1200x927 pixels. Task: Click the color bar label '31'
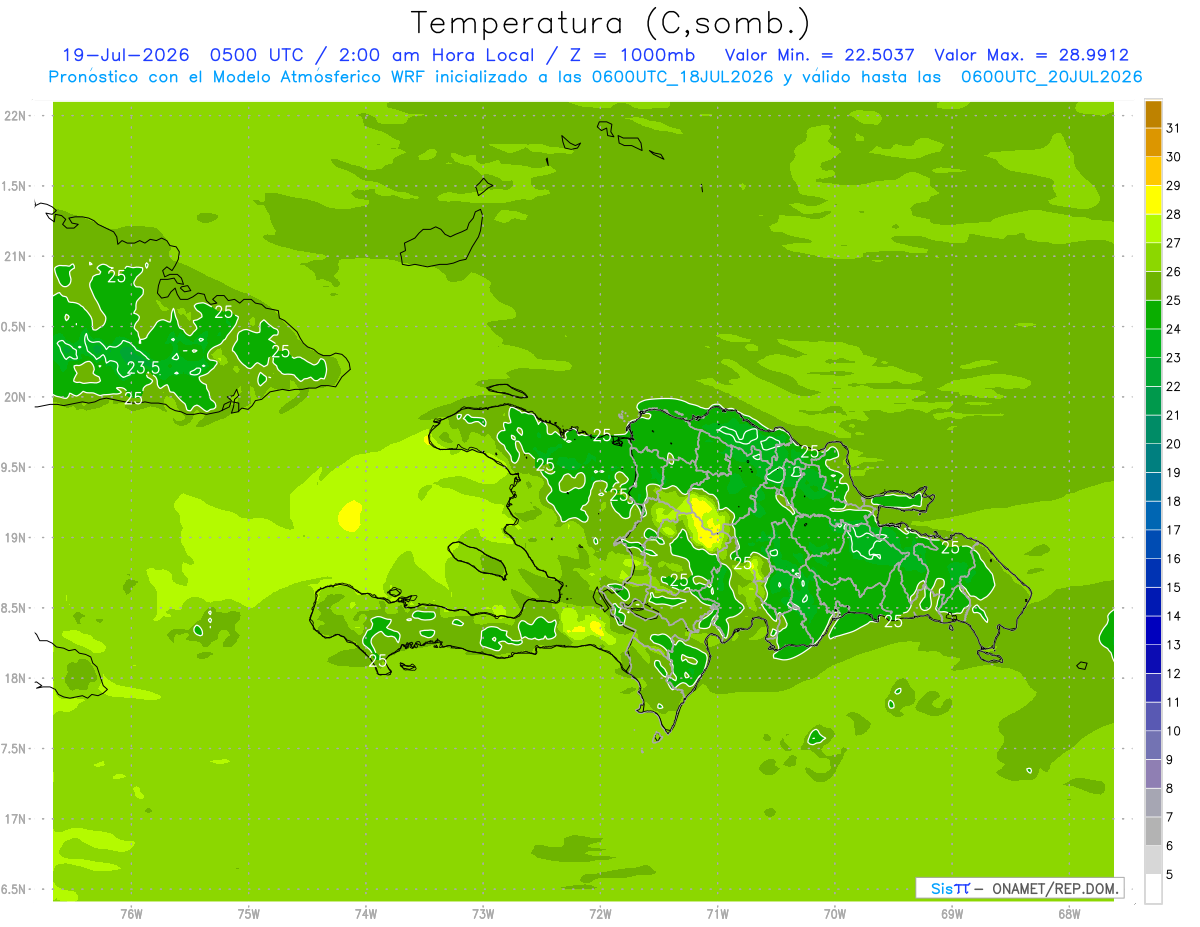1173,128
